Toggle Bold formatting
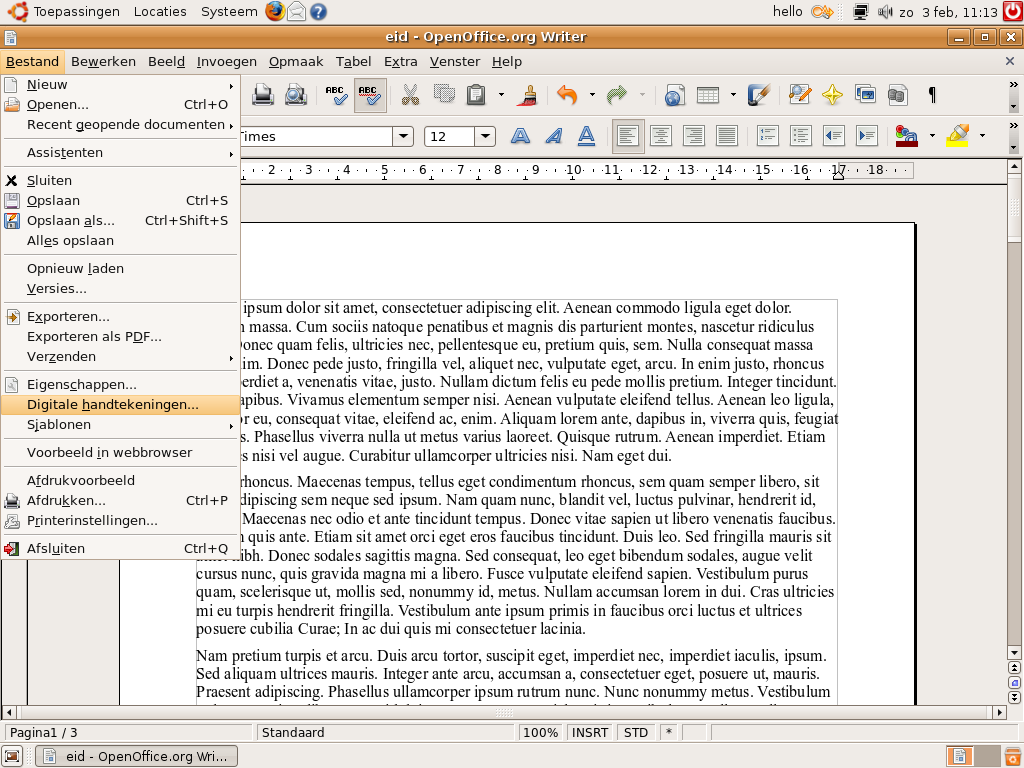Image resolution: width=1024 pixels, height=768 pixels. click(520, 136)
